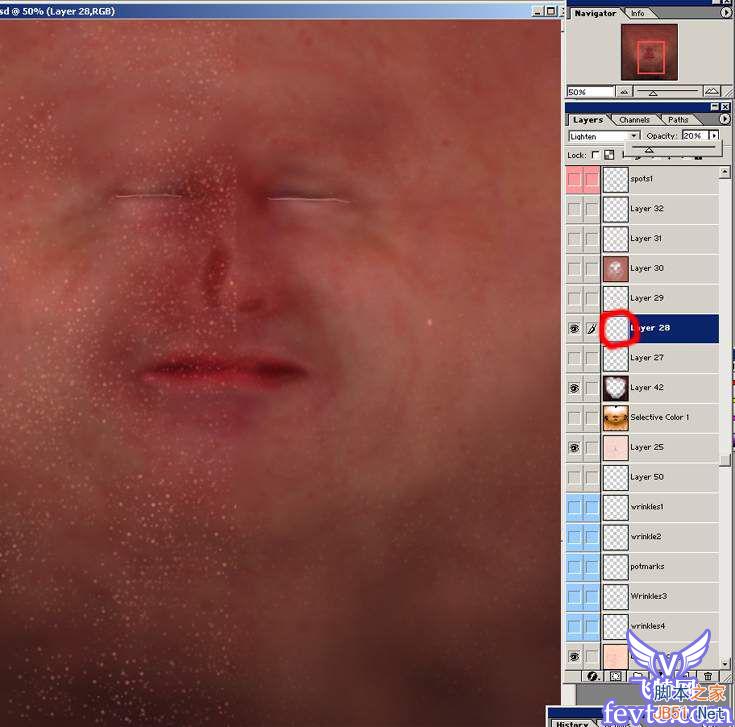The height and width of the screenshot is (727, 735).
Task: Add a layer mask
Action: [615, 676]
